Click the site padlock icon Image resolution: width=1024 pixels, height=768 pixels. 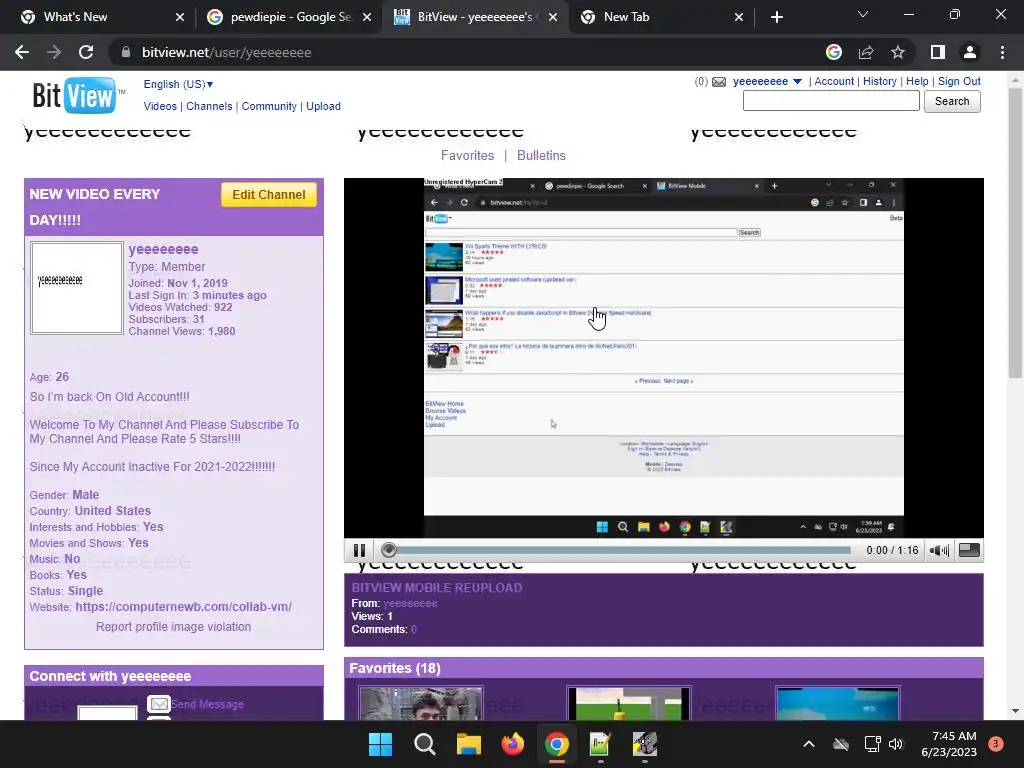[126, 52]
